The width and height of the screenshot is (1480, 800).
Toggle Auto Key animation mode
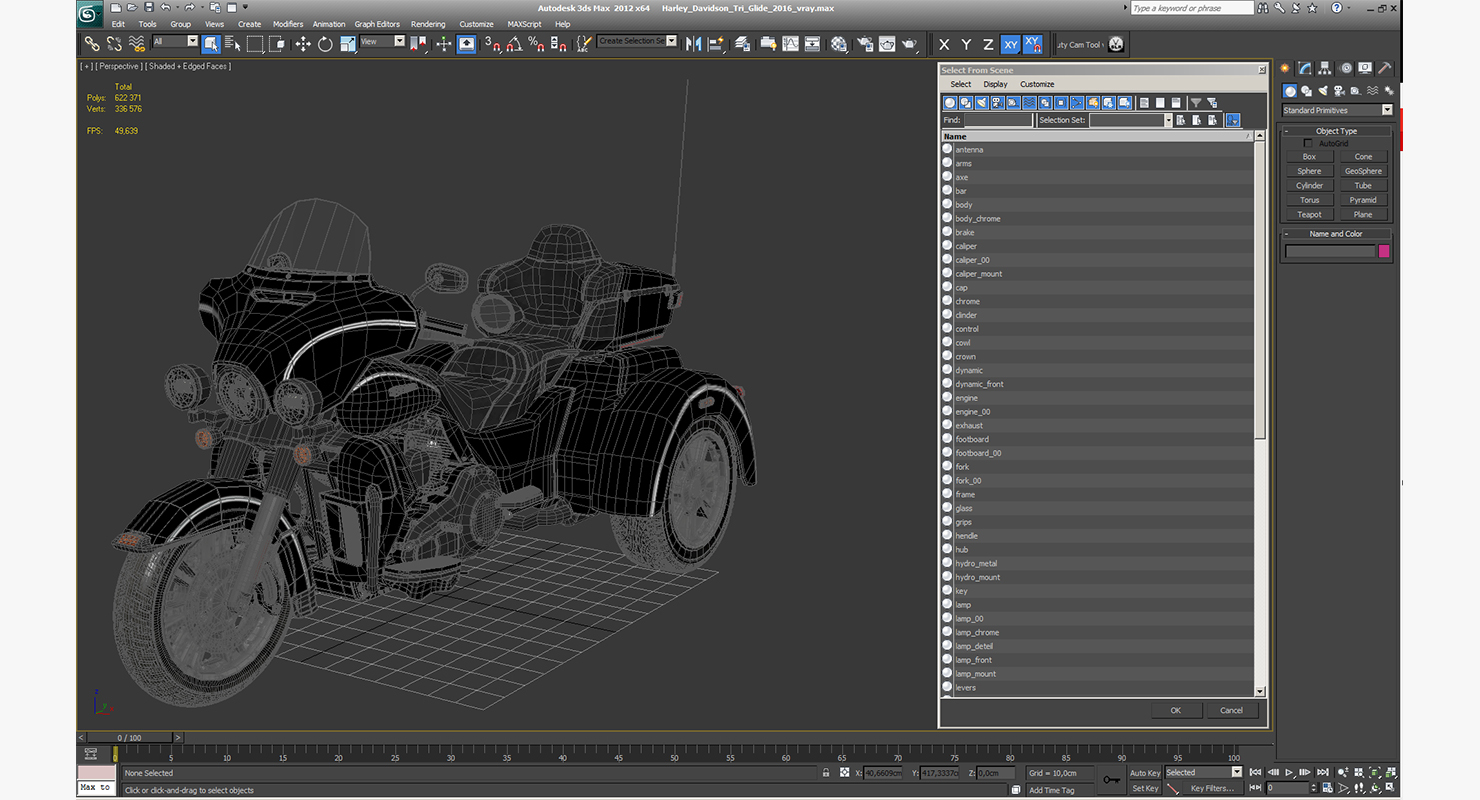pyautogui.click(x=1145, y=773)
